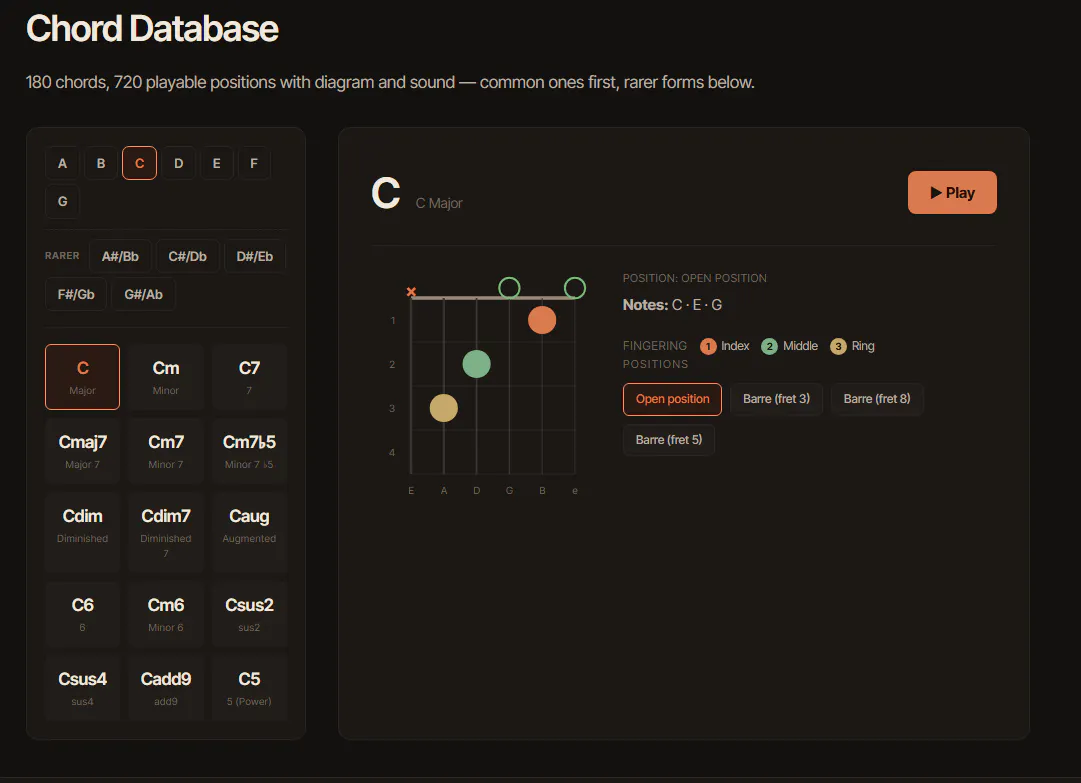Select root note F
1081x783 pixels.
pos(254,163)
